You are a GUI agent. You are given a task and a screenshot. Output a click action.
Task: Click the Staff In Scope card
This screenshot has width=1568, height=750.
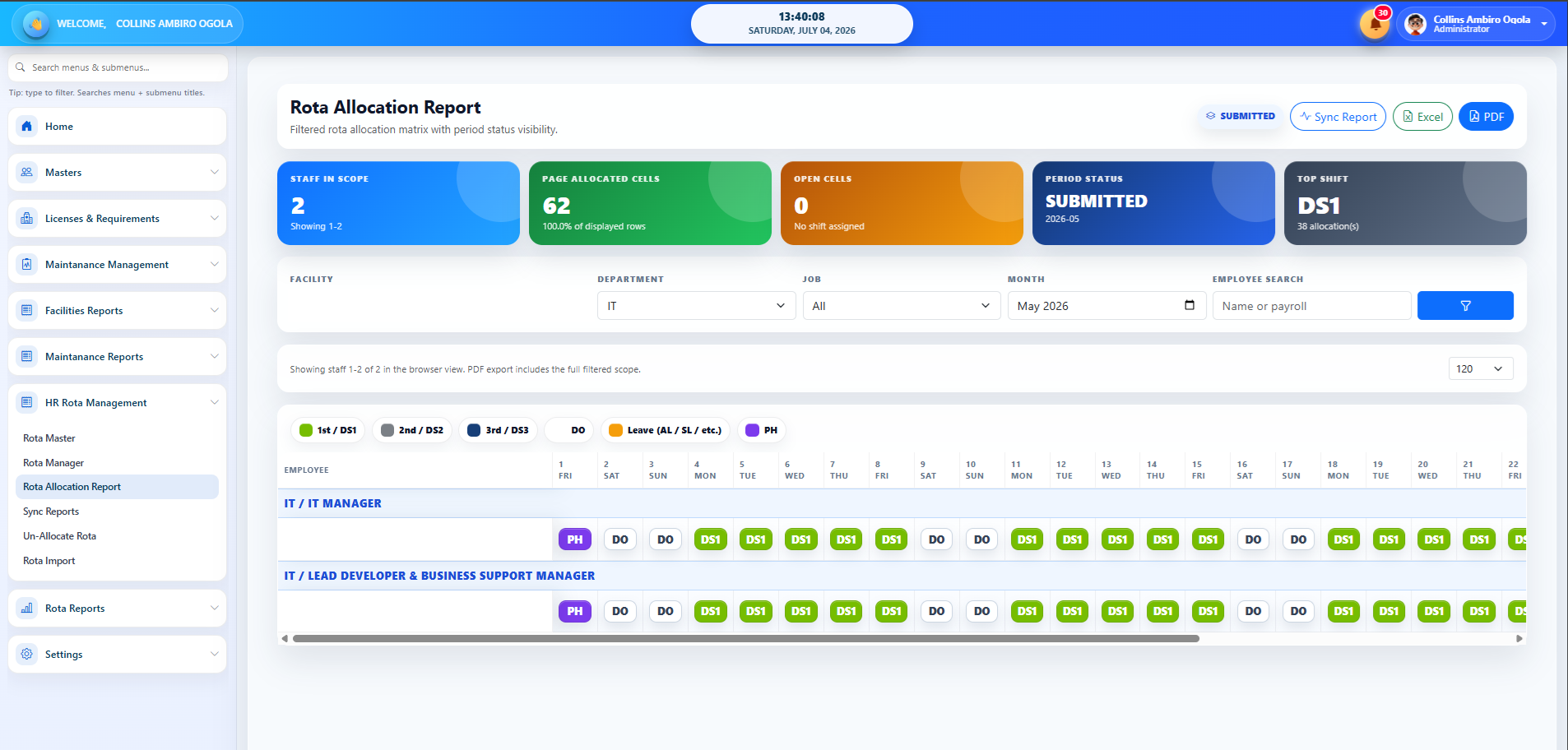coord(398,203)
